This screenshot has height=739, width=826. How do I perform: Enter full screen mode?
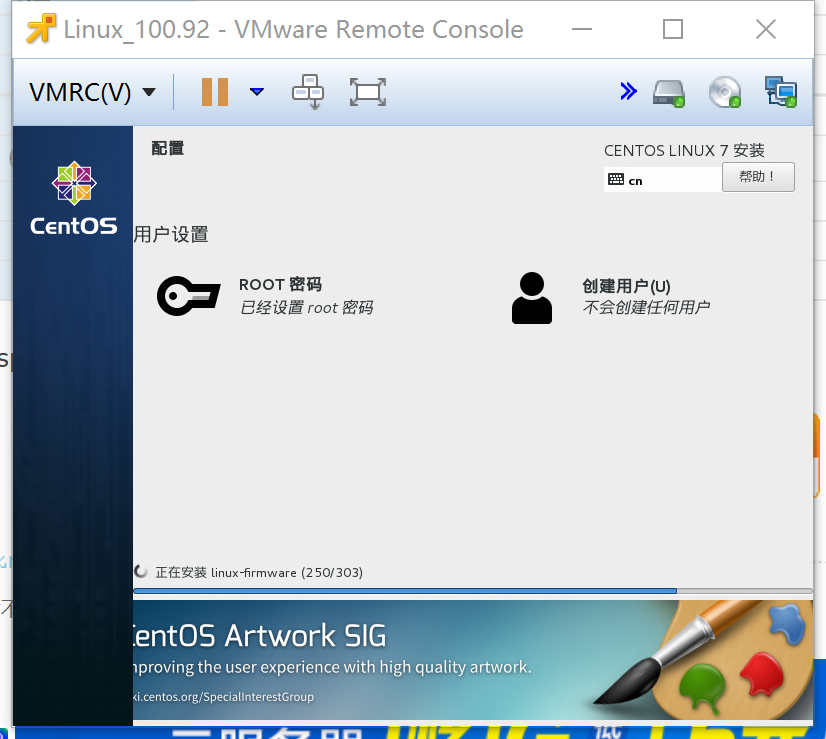click(x=368, y=92)
